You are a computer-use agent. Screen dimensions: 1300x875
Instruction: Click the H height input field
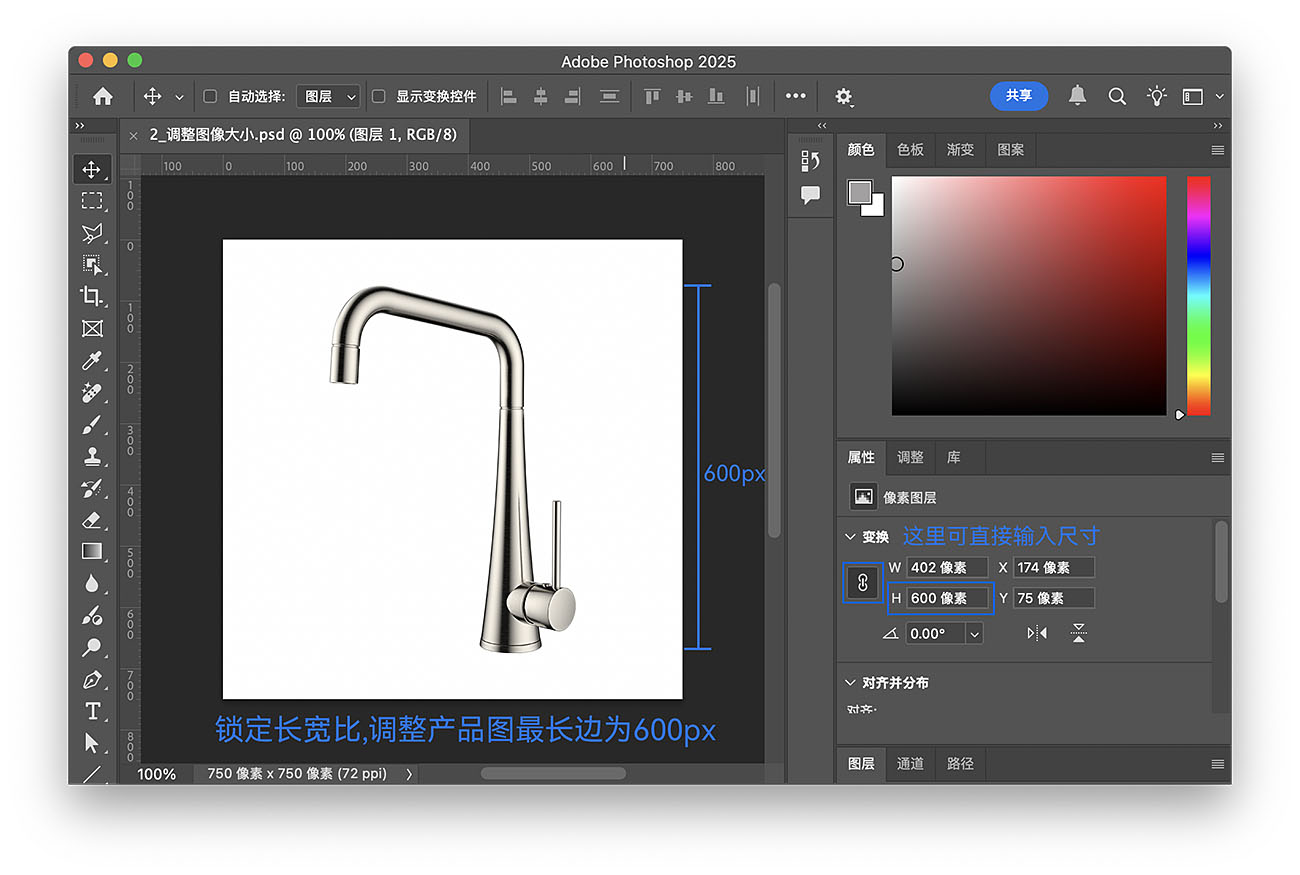pyautogui.click(x=946, y=598)
